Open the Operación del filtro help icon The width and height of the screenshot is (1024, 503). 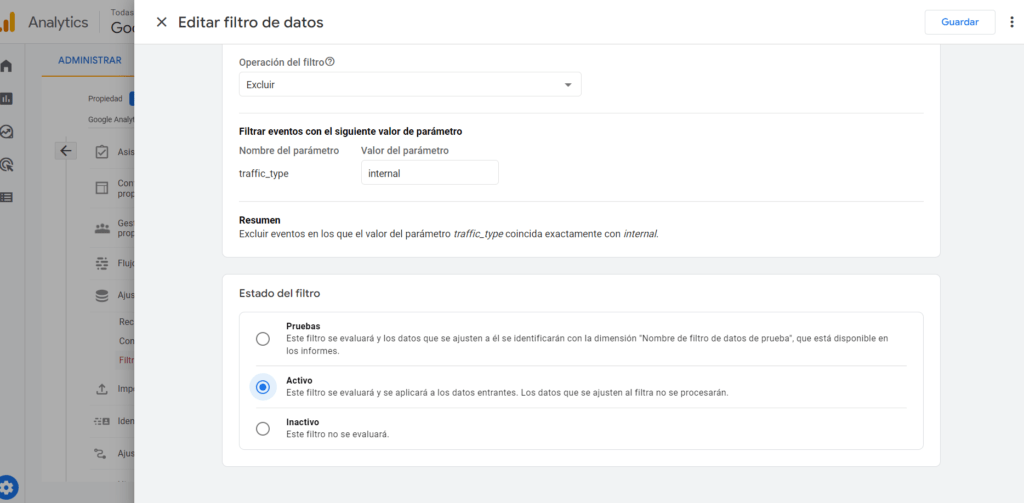[330, 61]
